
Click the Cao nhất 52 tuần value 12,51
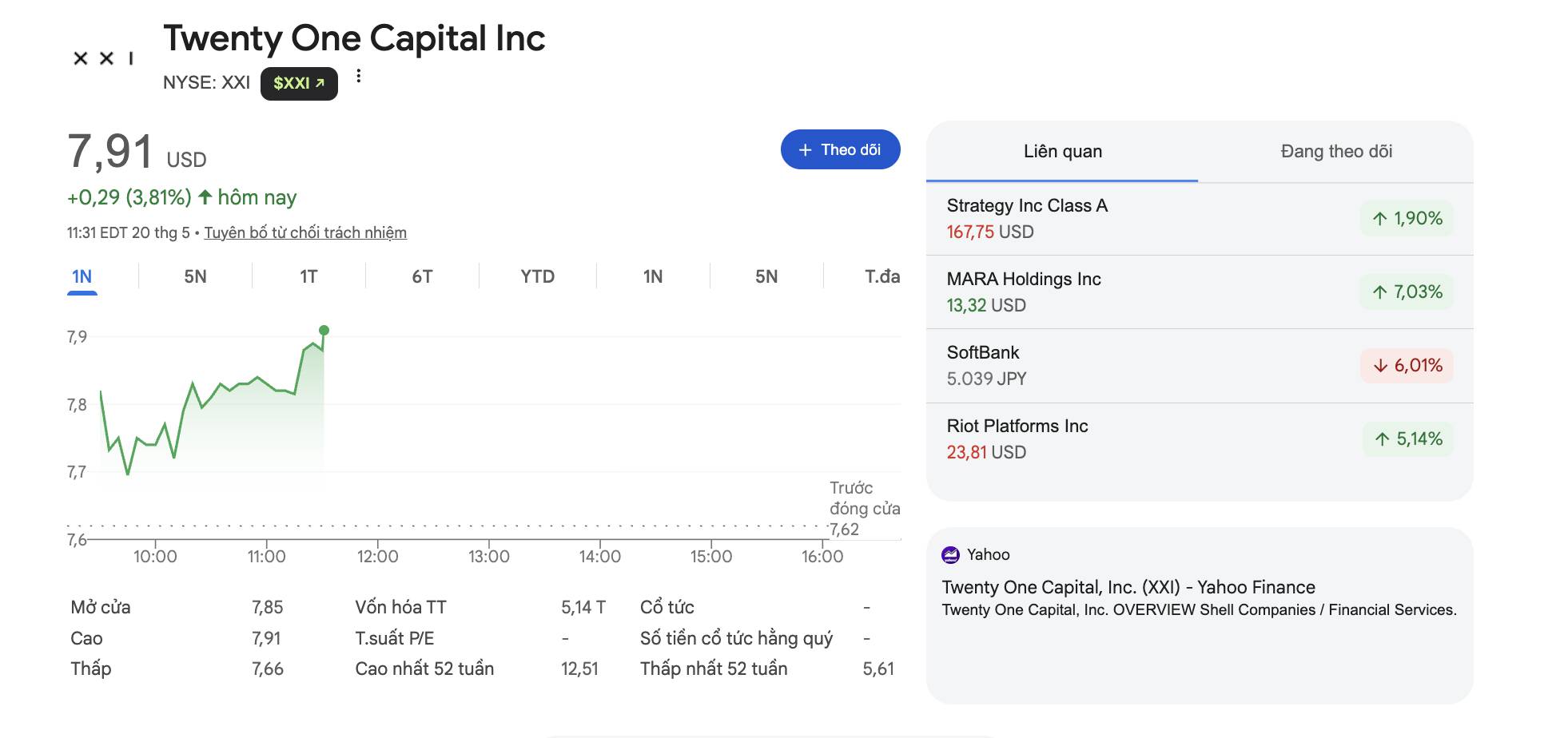(x=579, y=669)
